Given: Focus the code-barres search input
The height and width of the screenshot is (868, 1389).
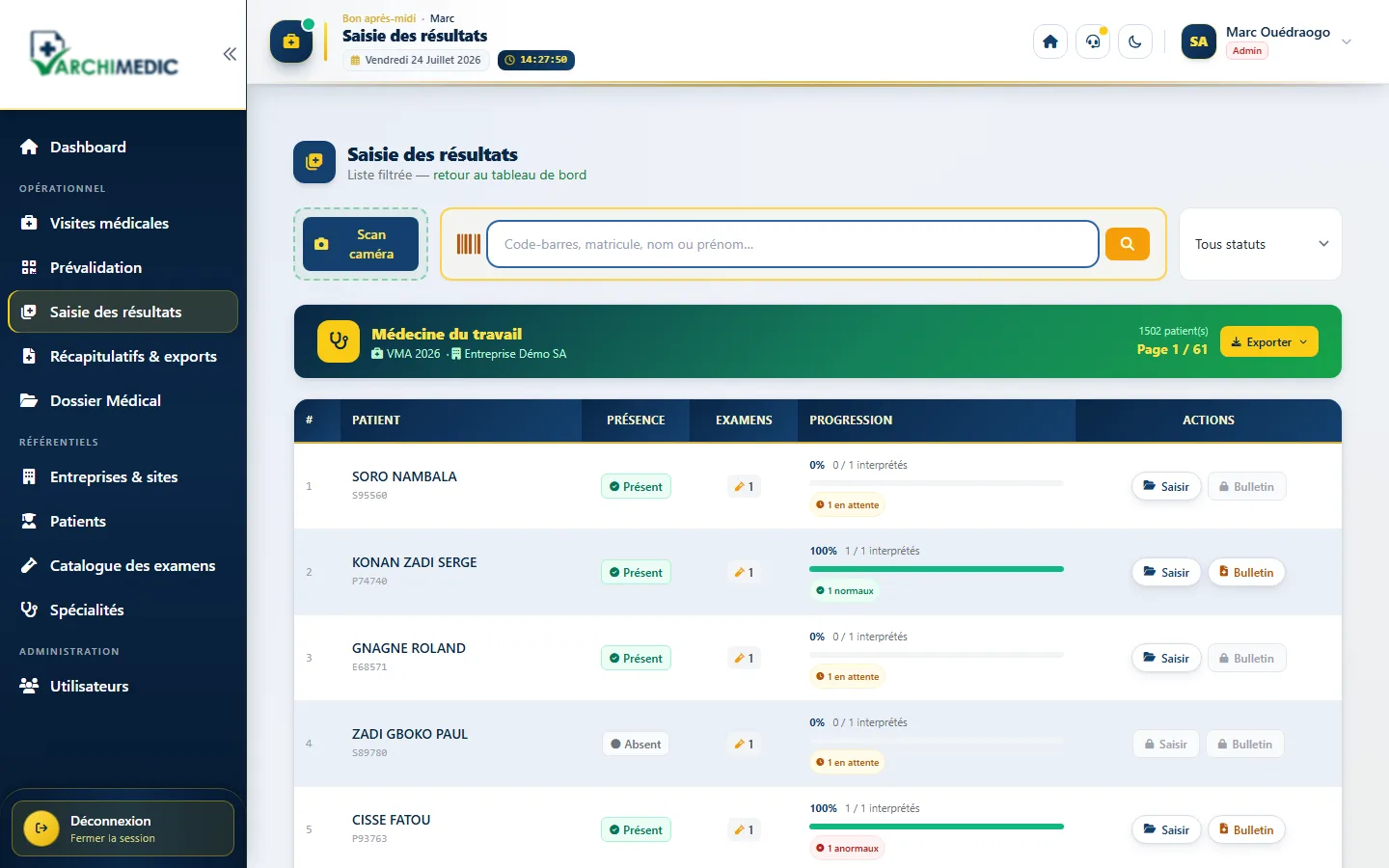Looking at the screenshot, I should (793, 244).
